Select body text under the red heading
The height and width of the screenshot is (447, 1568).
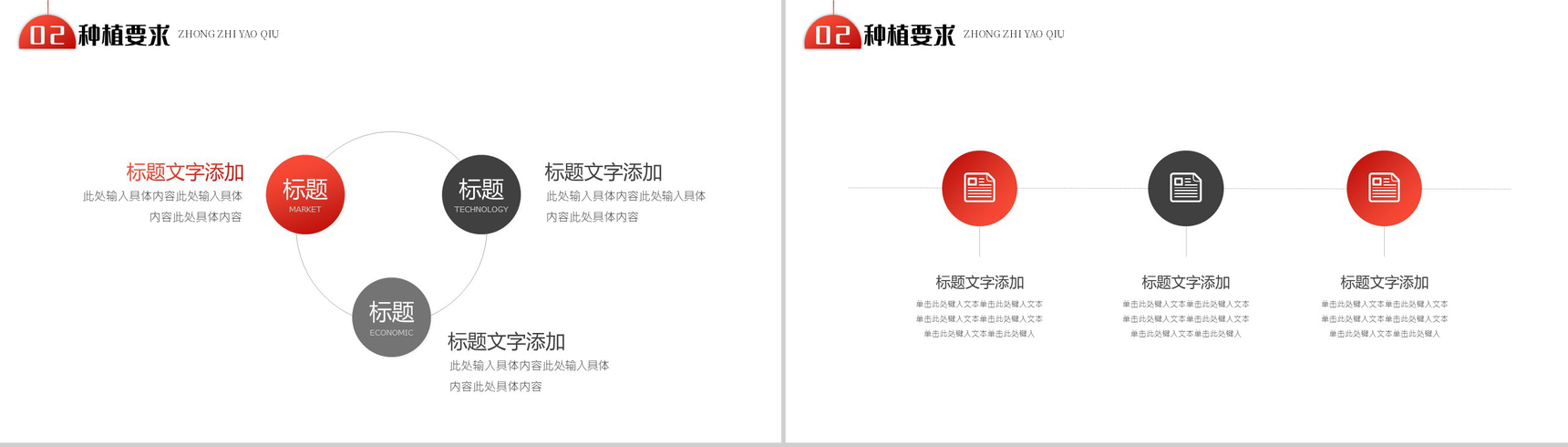[163, 206]
